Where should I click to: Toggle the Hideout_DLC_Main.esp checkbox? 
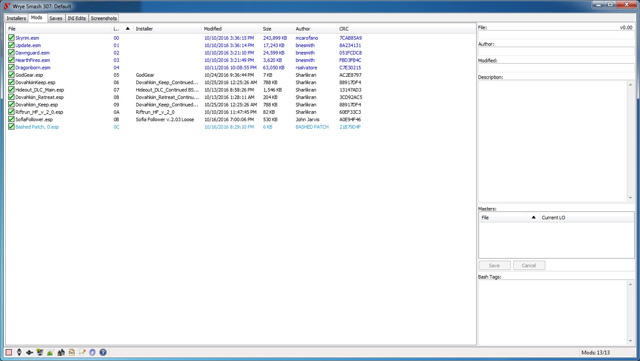11,89
